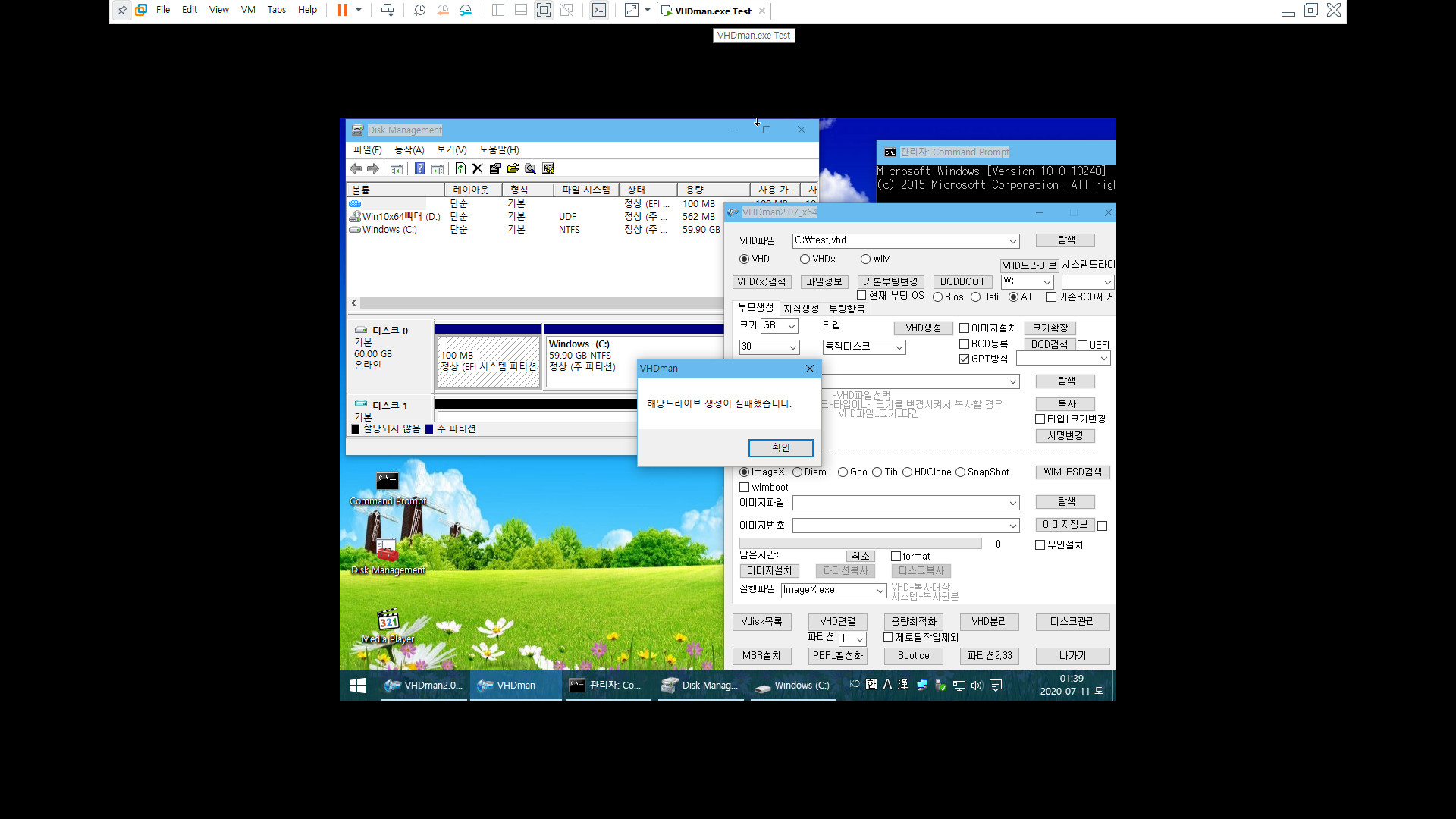This screenshot has width=1456, height=819.
Task: Open the 파티션 number dropdown
Action: 859,639
